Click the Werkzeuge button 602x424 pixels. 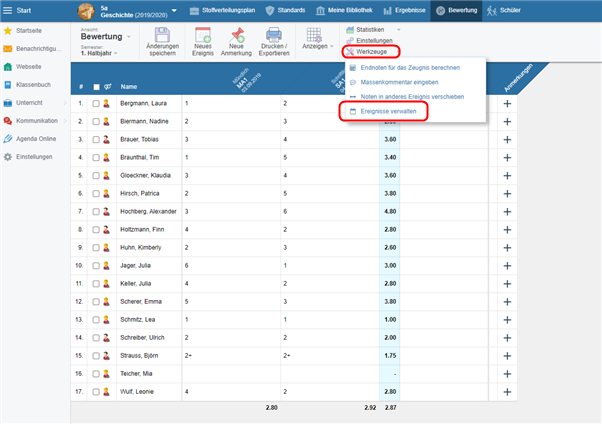pos(370,51)
